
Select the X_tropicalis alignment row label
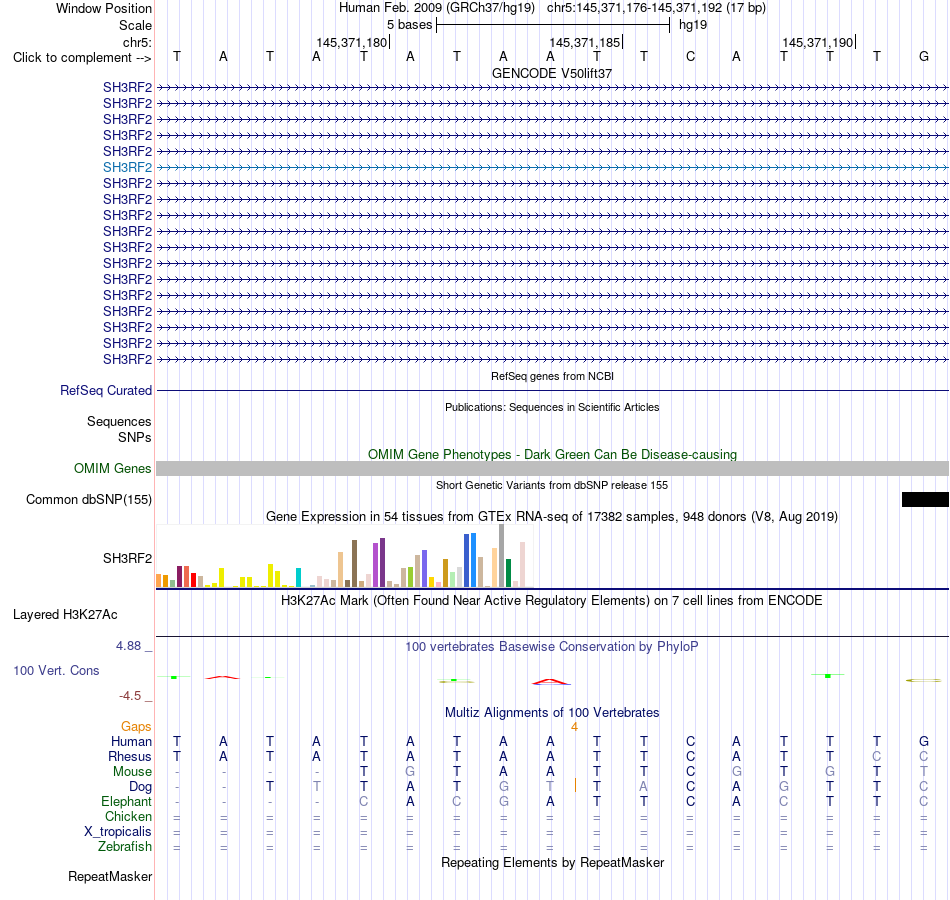click(x=118, y=832)
